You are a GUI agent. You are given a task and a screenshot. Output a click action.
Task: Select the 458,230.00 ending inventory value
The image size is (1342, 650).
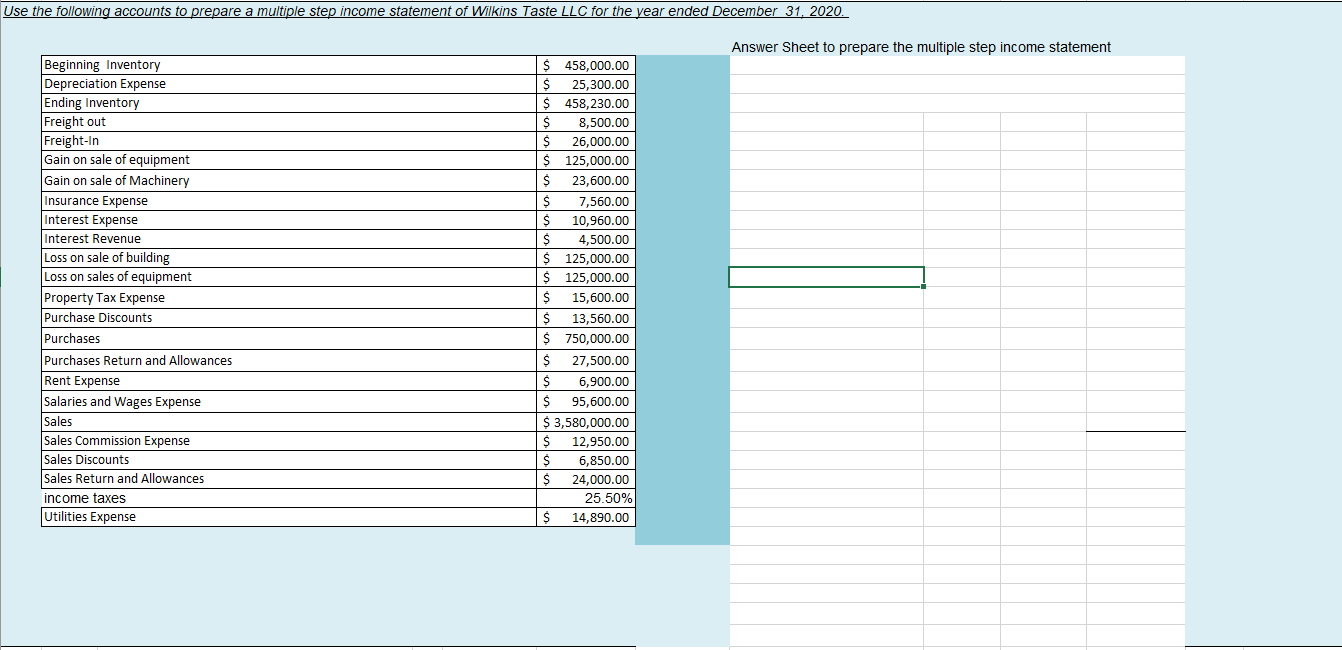(x=587, y=103)
